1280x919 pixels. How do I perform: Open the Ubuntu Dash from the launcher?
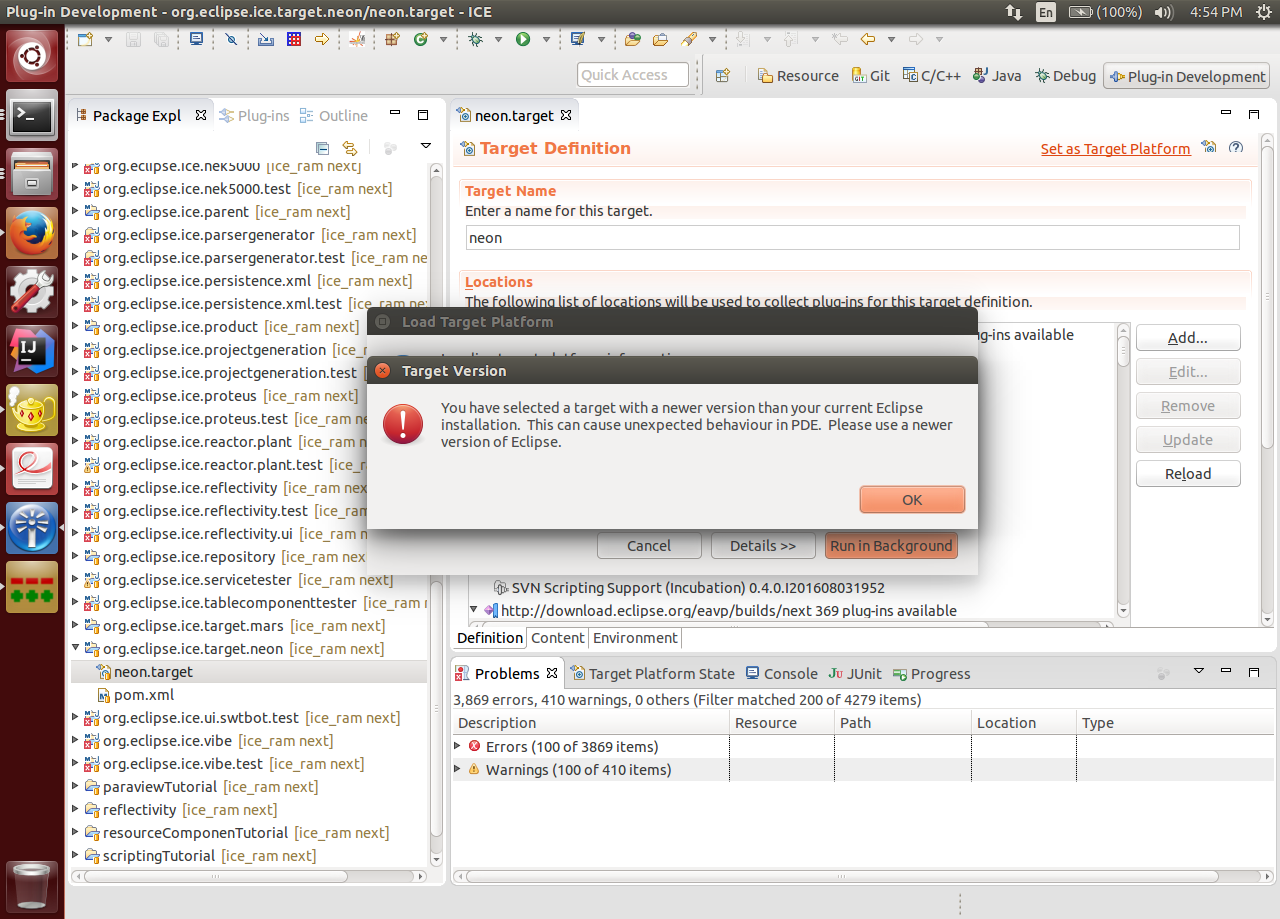pos(32,56)
